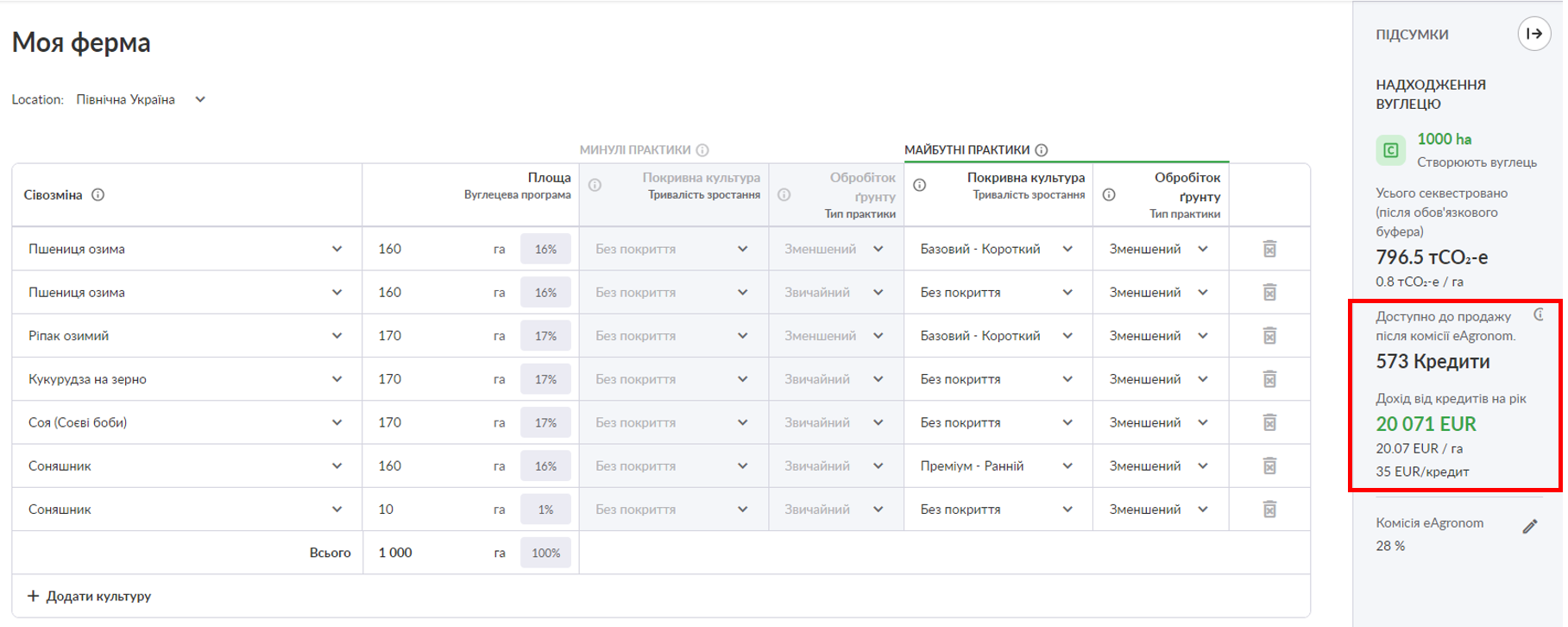The height and width of the screenshot is (627, 1568).
Task: Open info icon for future Обробіток ґрунту
Action: click(1109, 194)
